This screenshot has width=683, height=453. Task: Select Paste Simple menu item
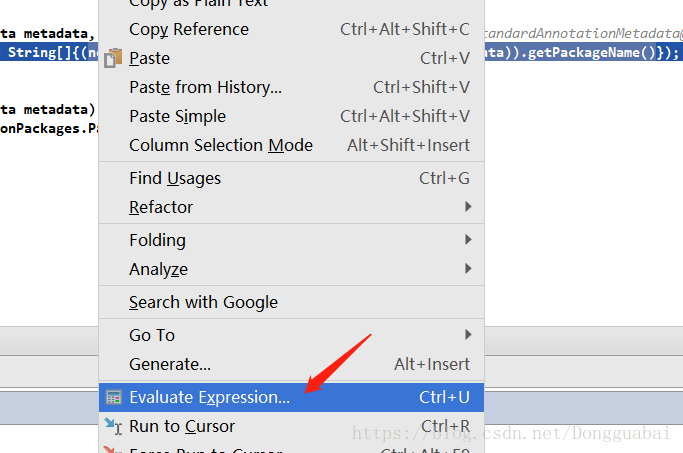point(291,116)
